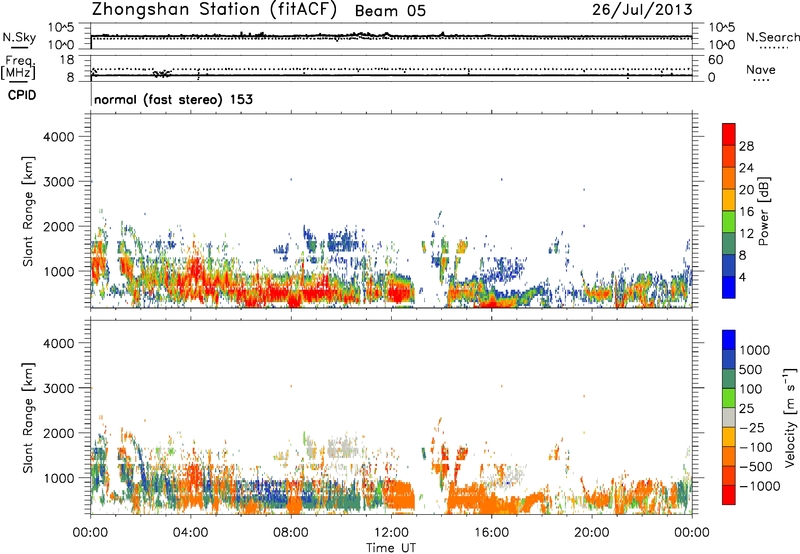The image size is (800, 554).
Task: Click the Power [dB] colorbar title
Action: tap(763, 211)
